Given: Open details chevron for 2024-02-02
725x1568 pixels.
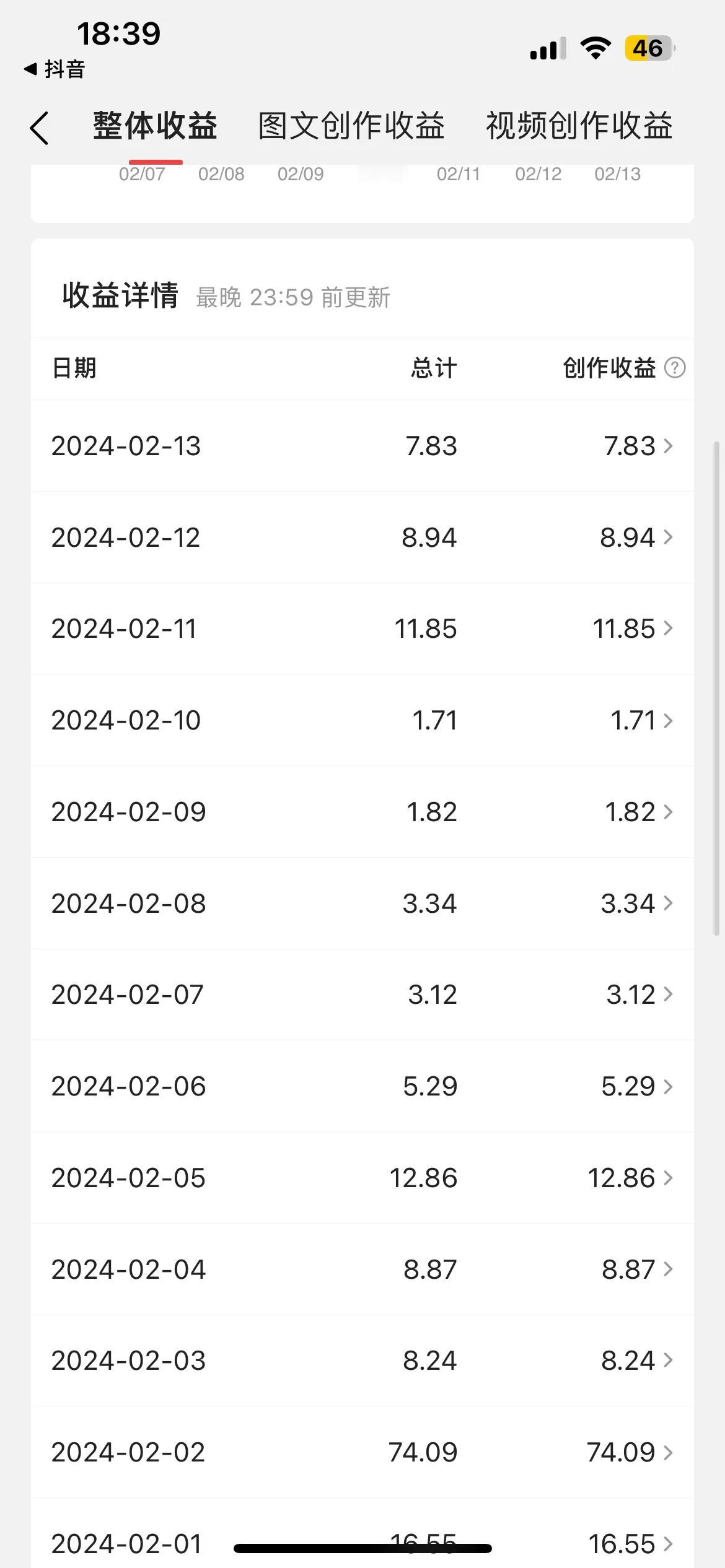Looking at the screenshot, I should (668, 1452).
